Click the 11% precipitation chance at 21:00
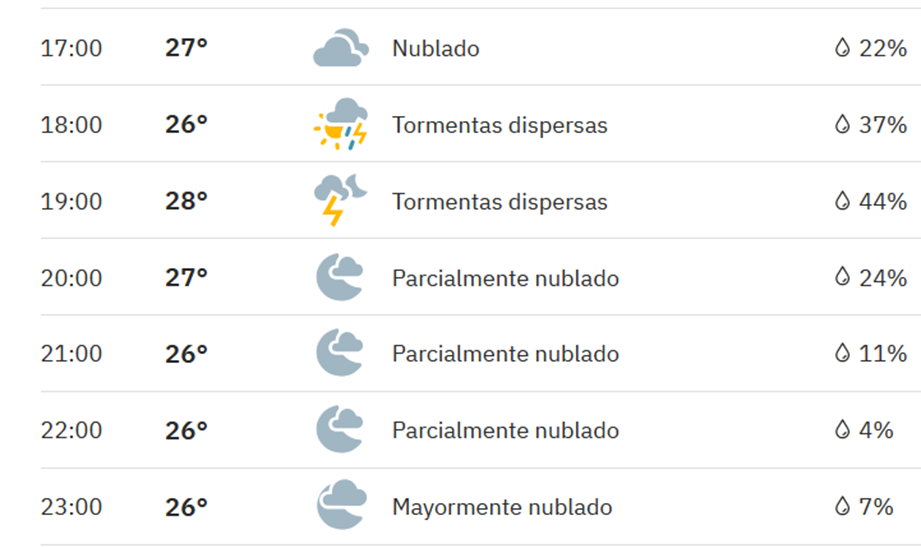The height and width of the screenshot is (548, 921). click(x=883, y=354)
